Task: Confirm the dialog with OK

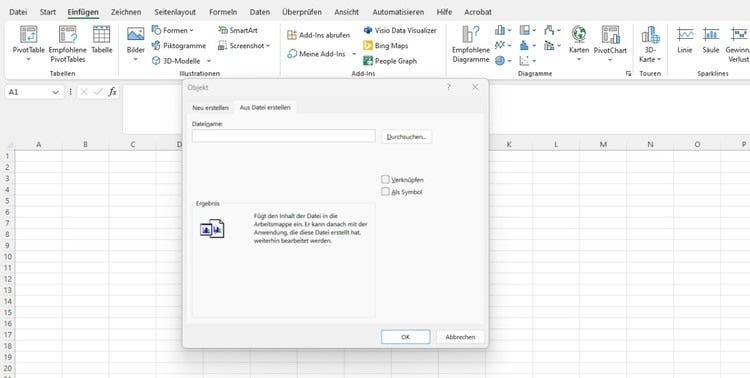Action: [406, 337]
